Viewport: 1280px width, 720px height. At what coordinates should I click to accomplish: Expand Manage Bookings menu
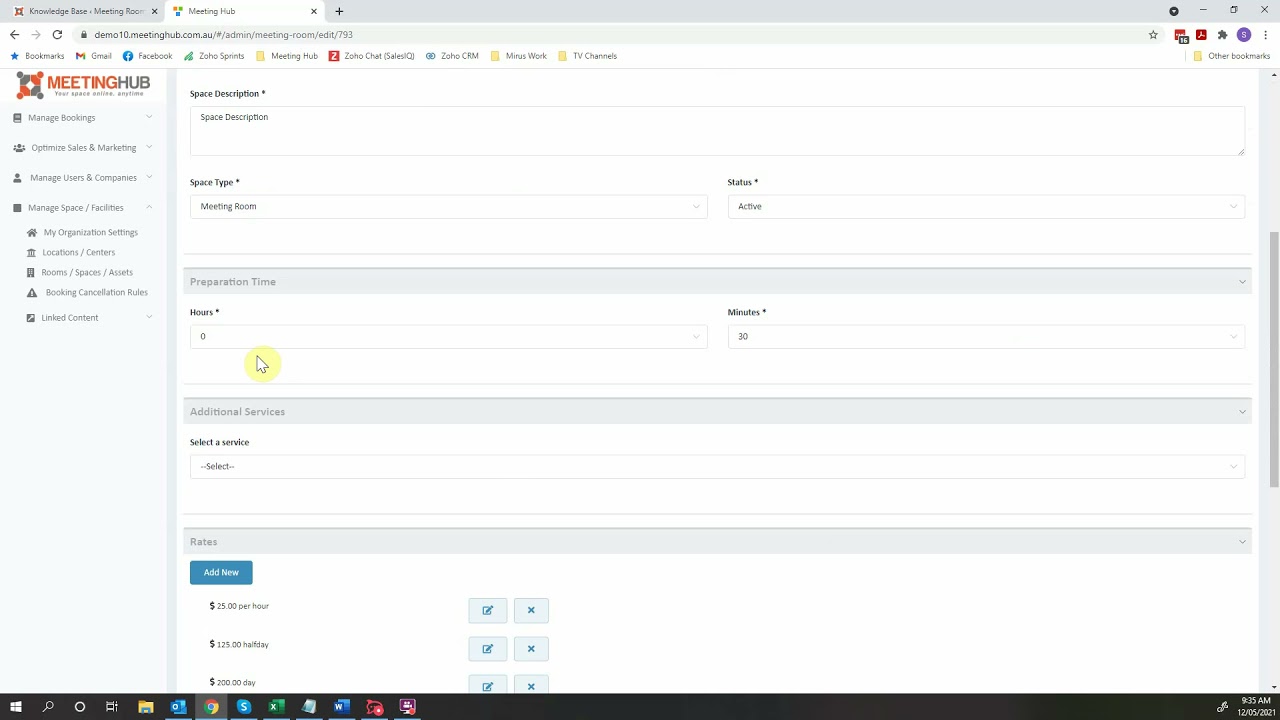83,118
